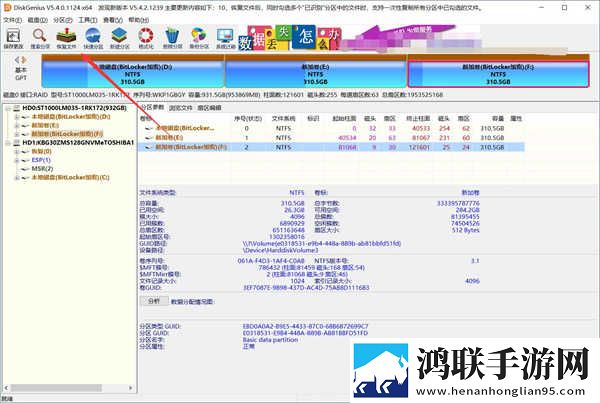
Task: Expand the 新加卷(E:) tree node
Action: (x=16, y=126)
